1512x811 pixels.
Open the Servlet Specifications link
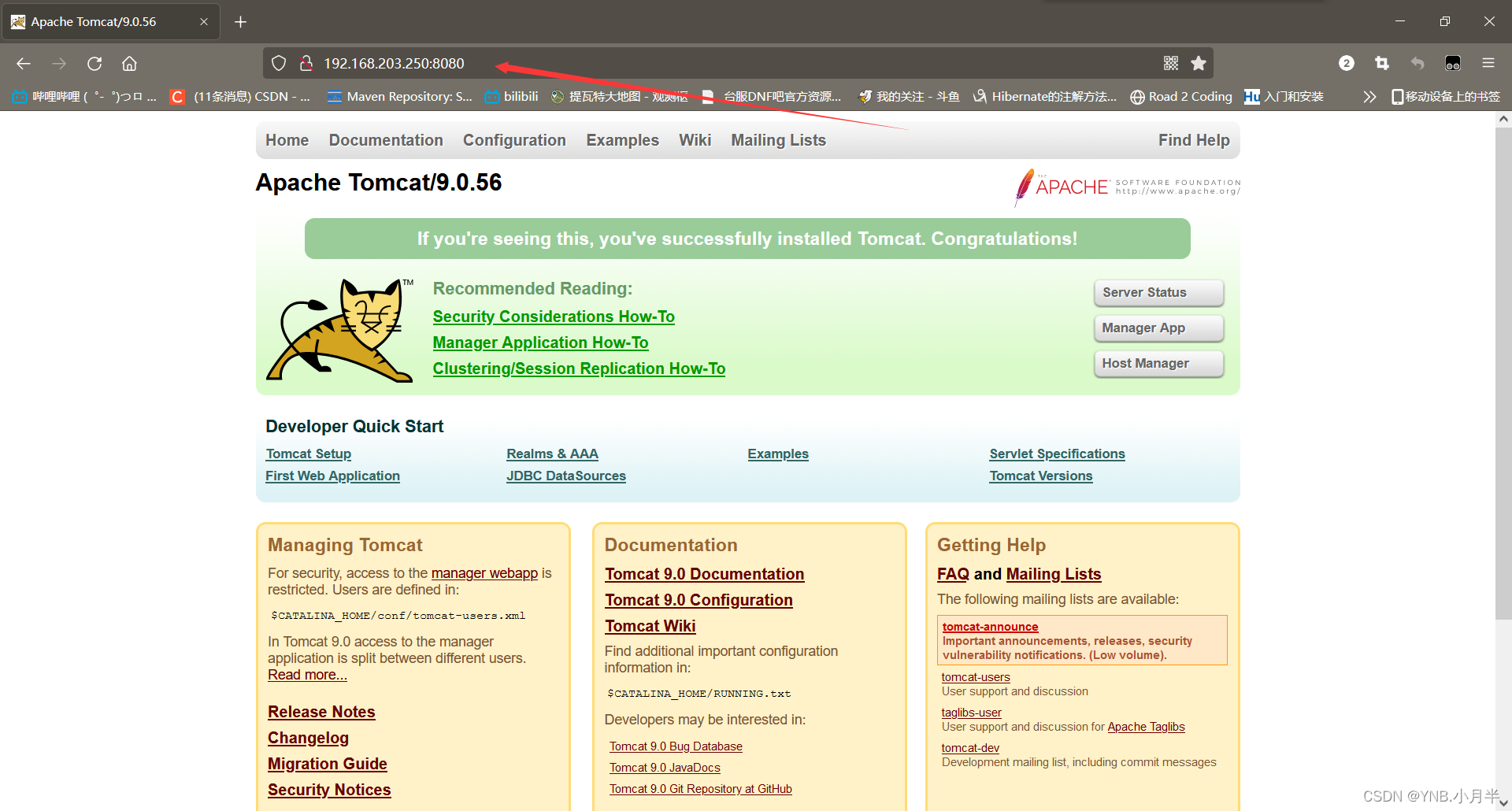1057,454
